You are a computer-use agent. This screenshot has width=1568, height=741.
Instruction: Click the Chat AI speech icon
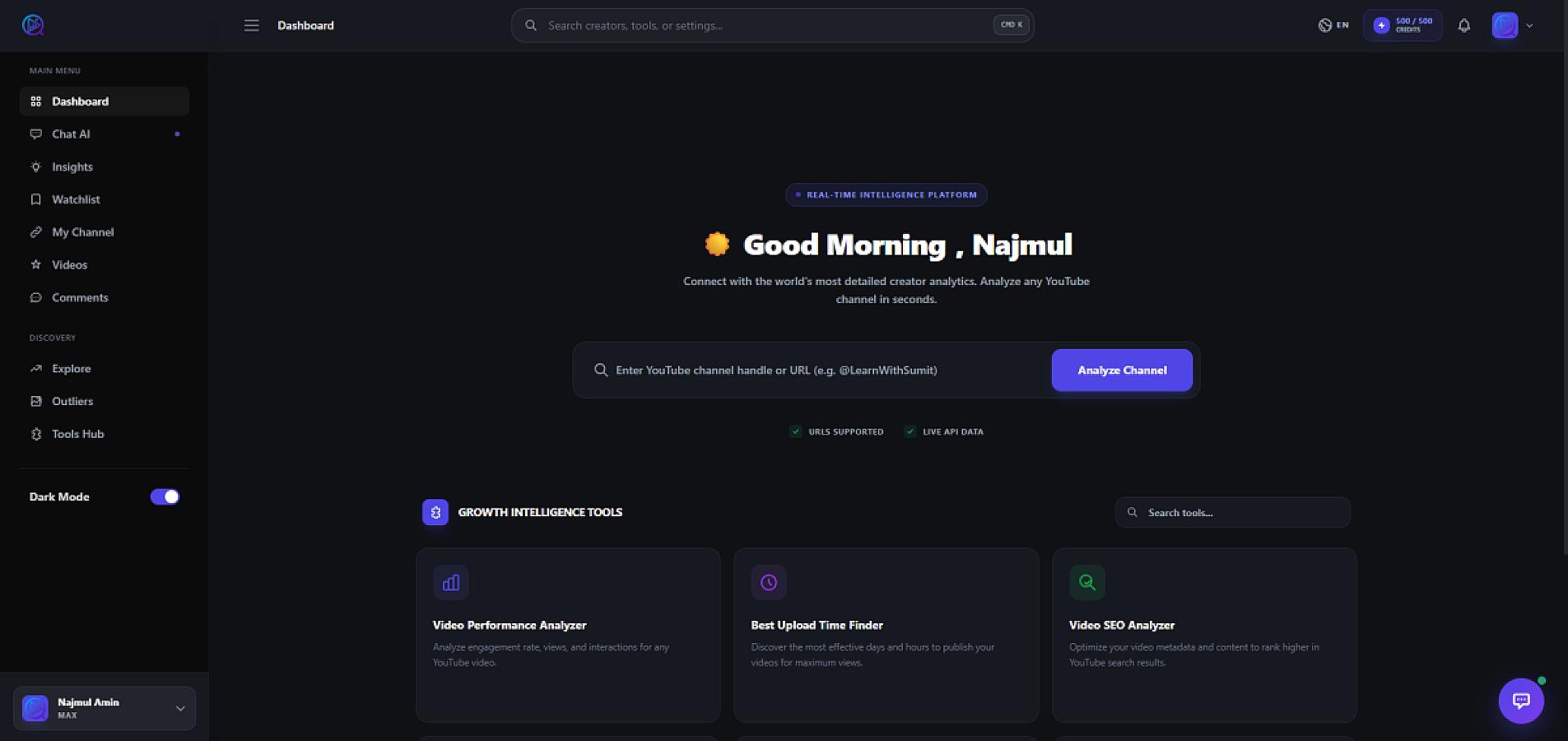click(35, 134)
